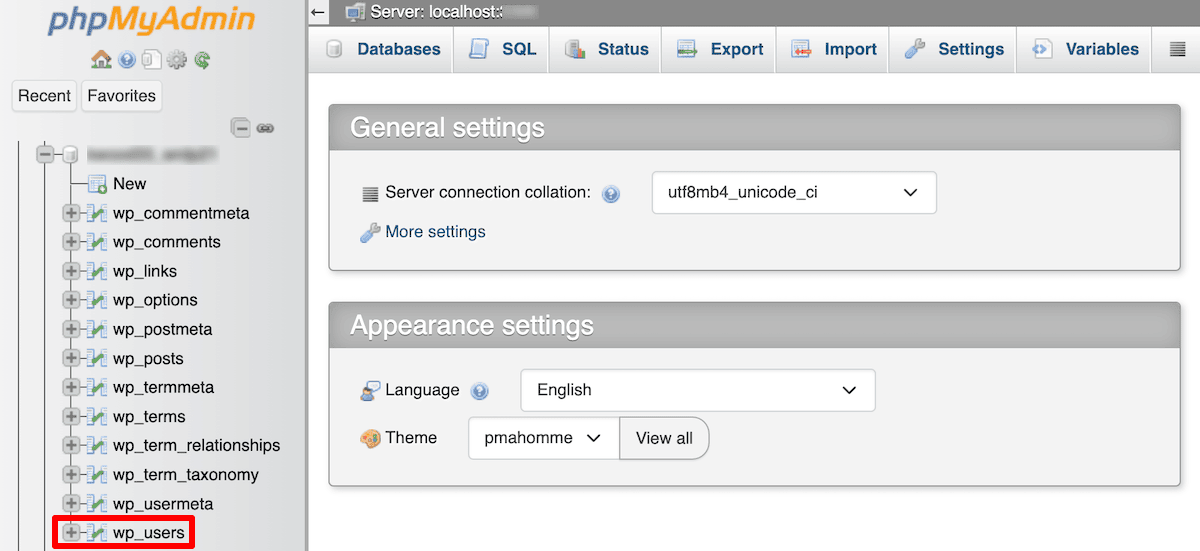This screenshot has width=1200, height=551.
Task: Click the Home icon under phpMyAdmin logo
Action: coord(101,60)
